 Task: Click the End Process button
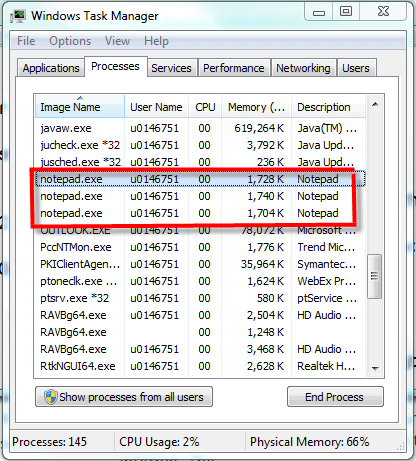(335, 397)
